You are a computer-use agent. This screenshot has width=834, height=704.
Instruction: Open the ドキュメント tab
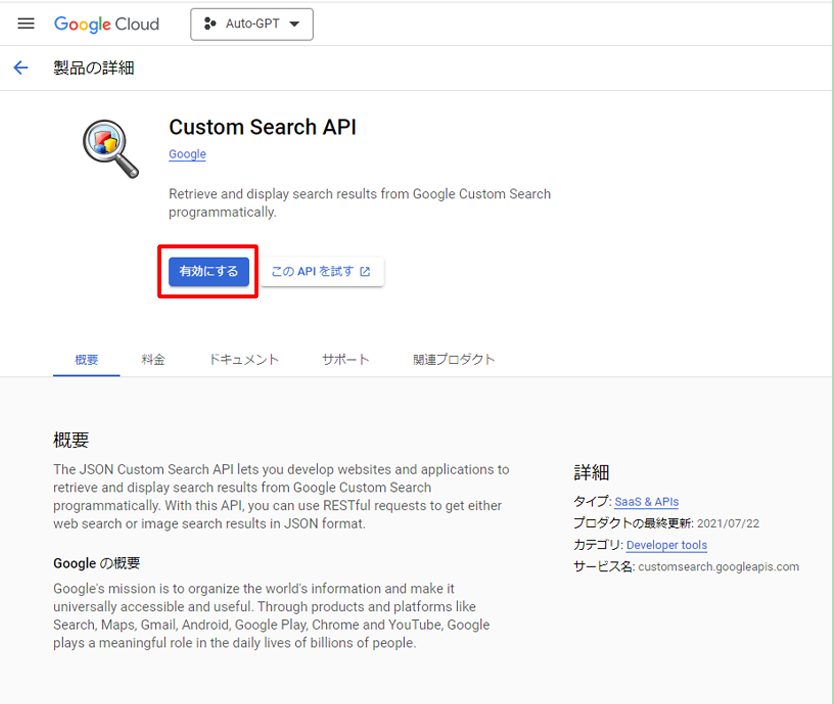click(x=243, y=359)
